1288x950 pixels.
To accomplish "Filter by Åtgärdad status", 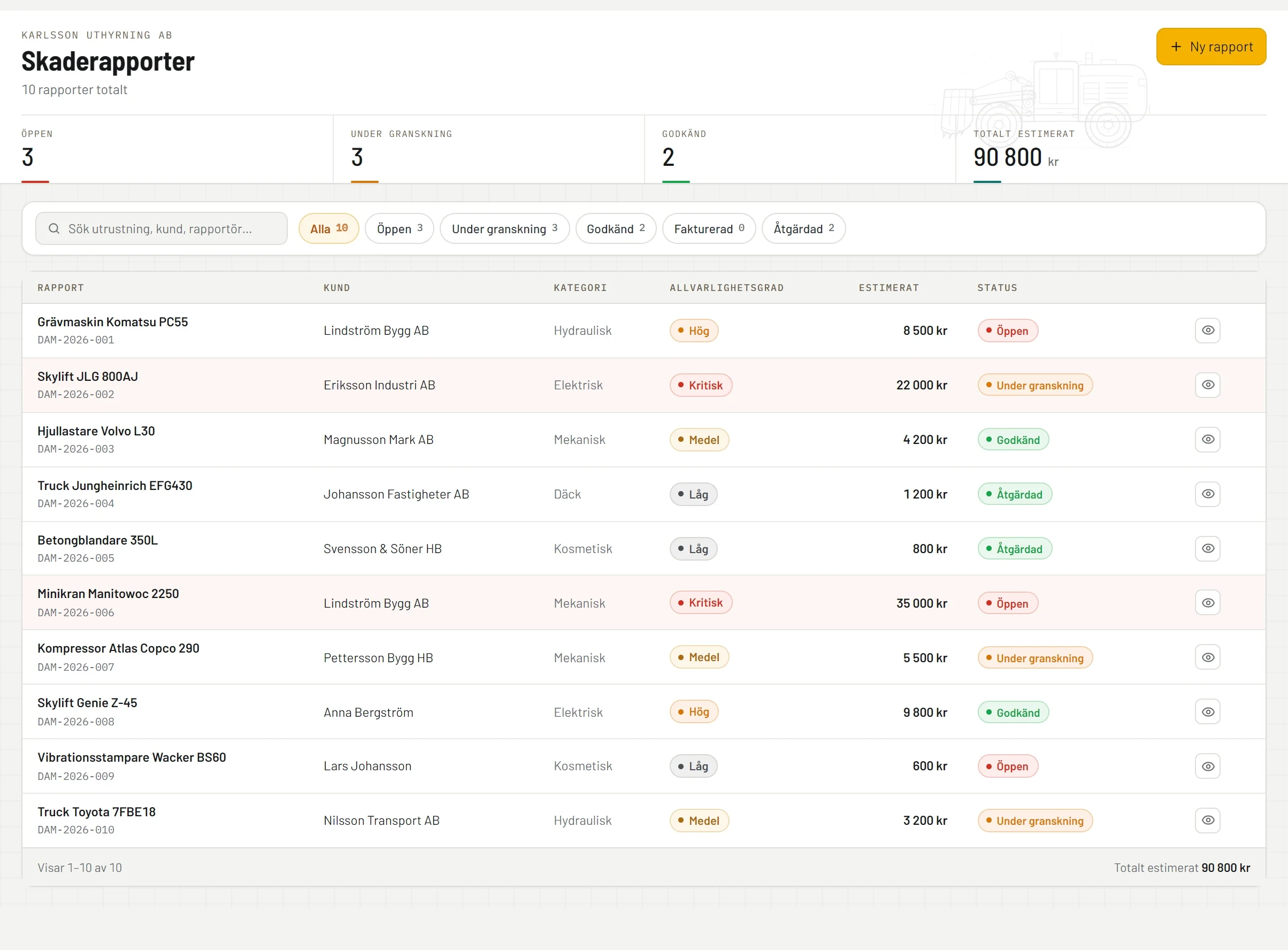I will coord(803,229).
